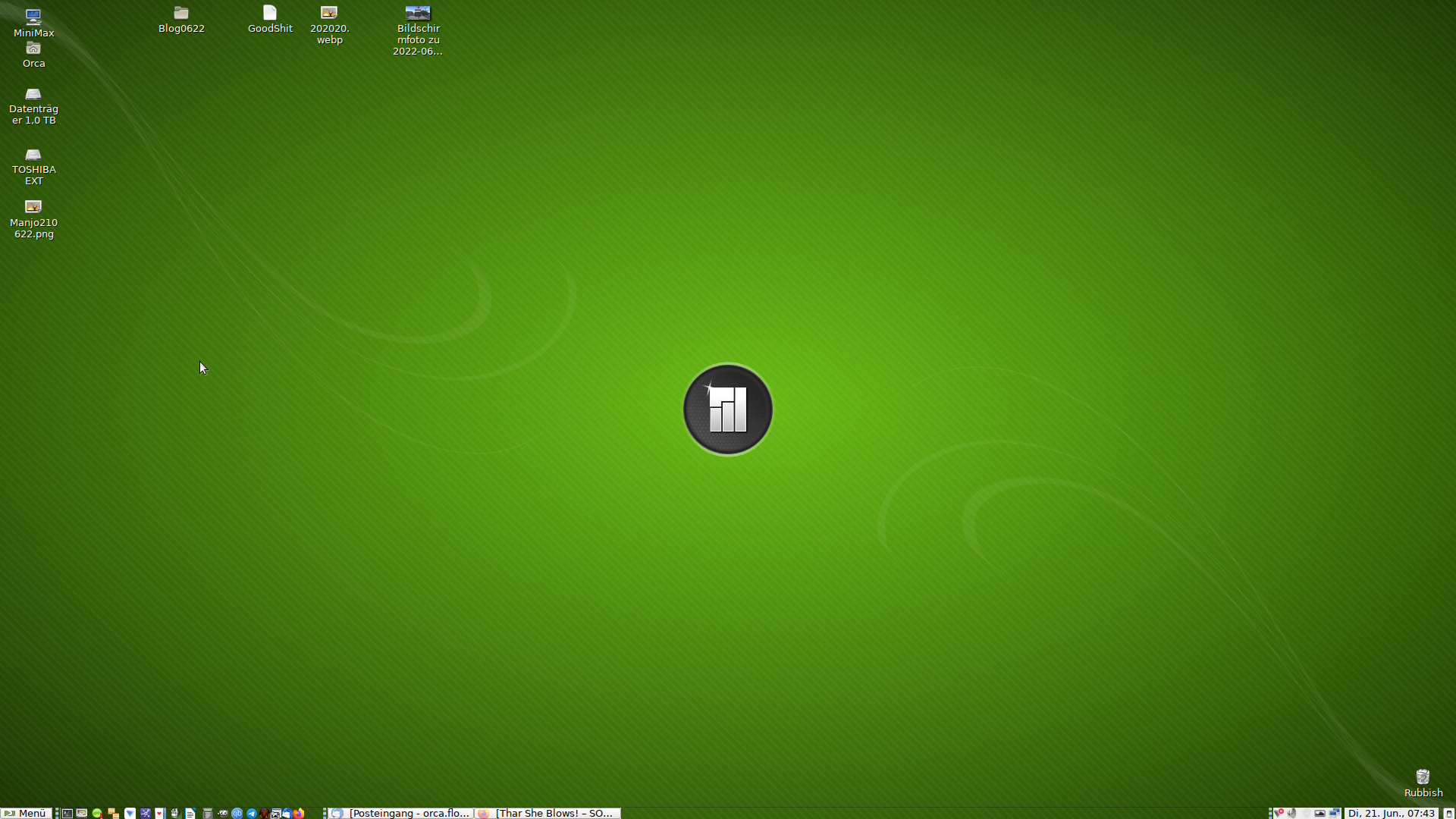Select the GoodShit text file

click(x=270, y=20)
